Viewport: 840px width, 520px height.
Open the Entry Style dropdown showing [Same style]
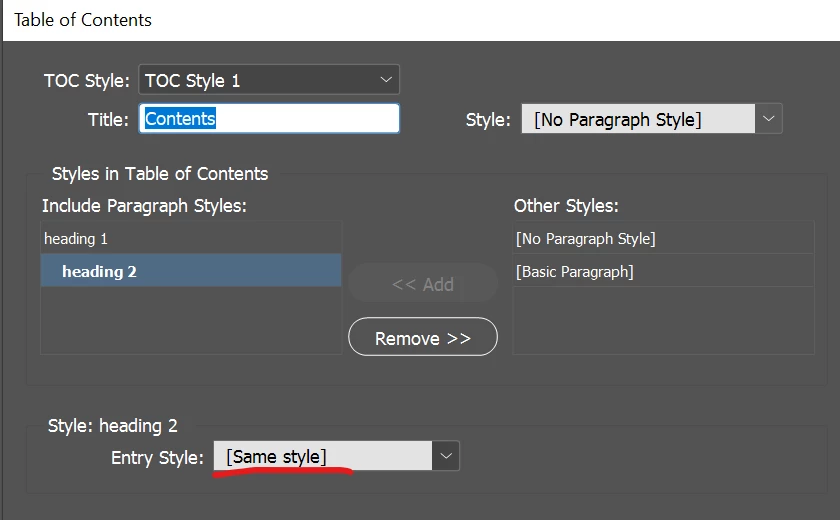[323, 457]
